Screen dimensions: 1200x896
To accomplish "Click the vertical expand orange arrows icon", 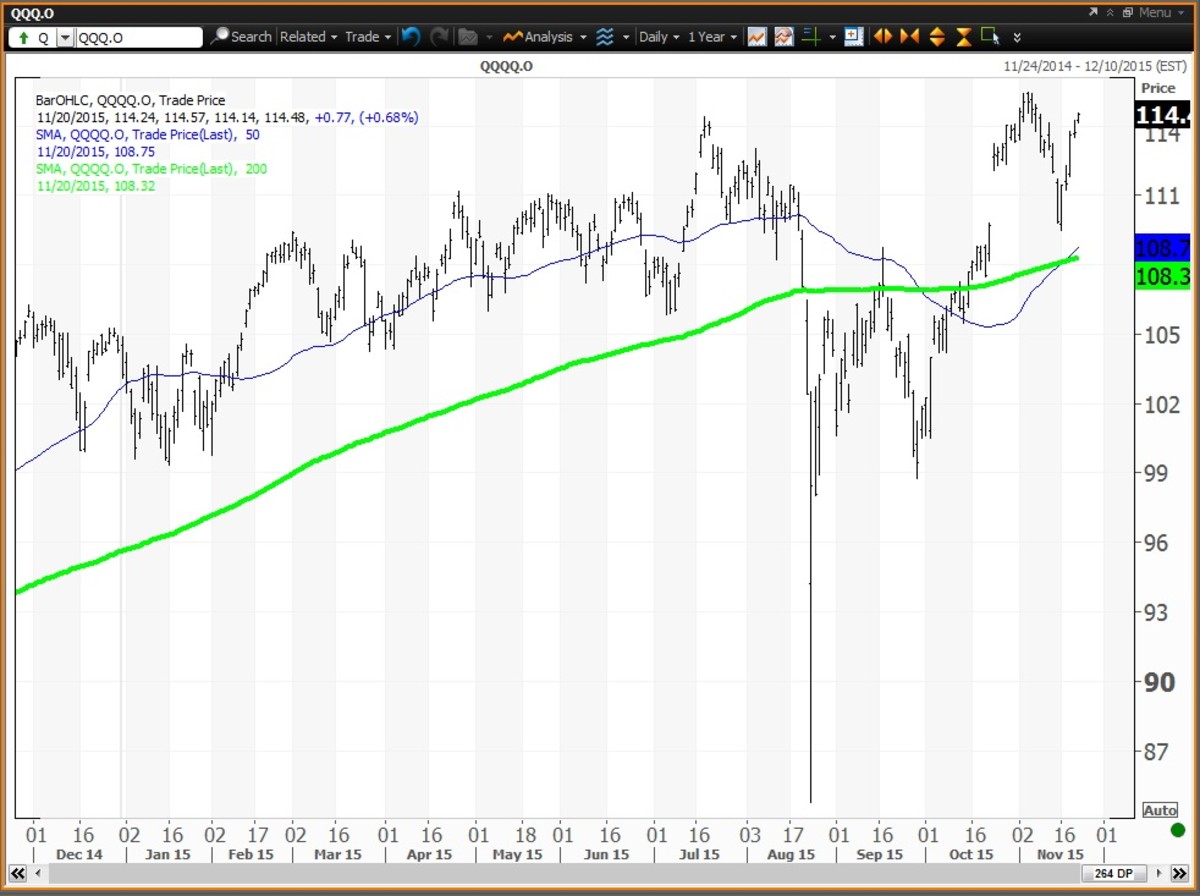I will pos(937,37).
